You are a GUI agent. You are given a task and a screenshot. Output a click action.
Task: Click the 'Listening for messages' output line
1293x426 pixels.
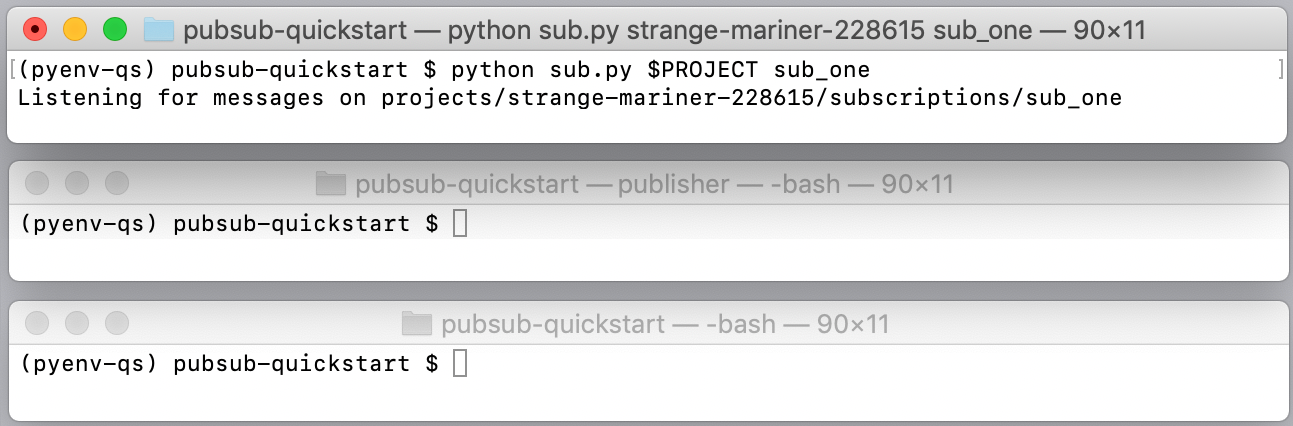coord(569,98)
